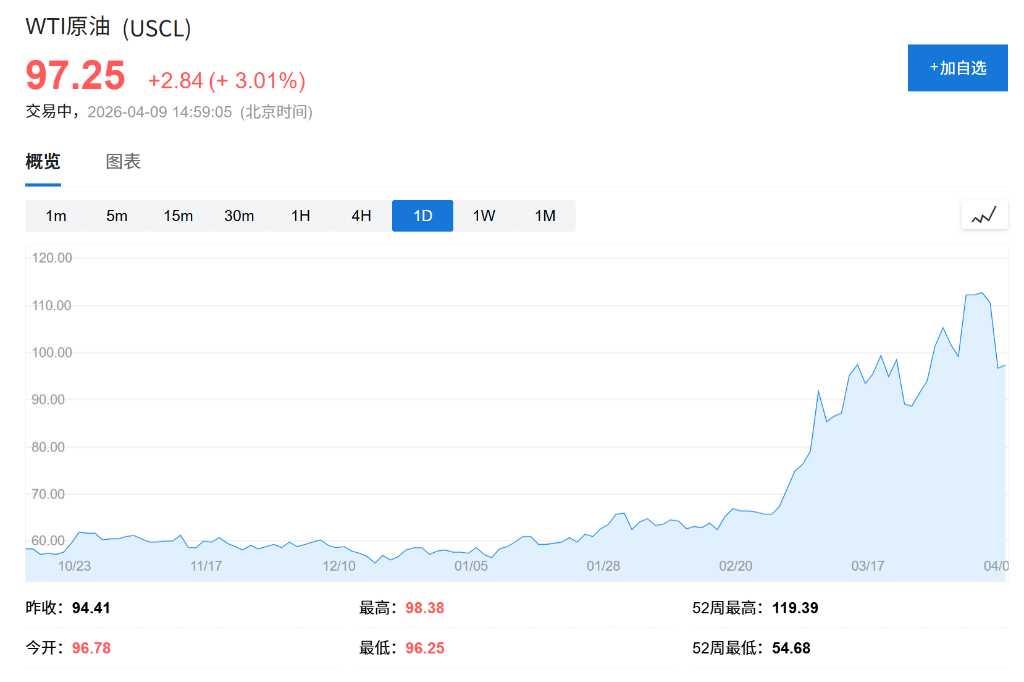Toggle the 1M timeframe
This screenshot has height=682, width=1024.
coord(545,215)
